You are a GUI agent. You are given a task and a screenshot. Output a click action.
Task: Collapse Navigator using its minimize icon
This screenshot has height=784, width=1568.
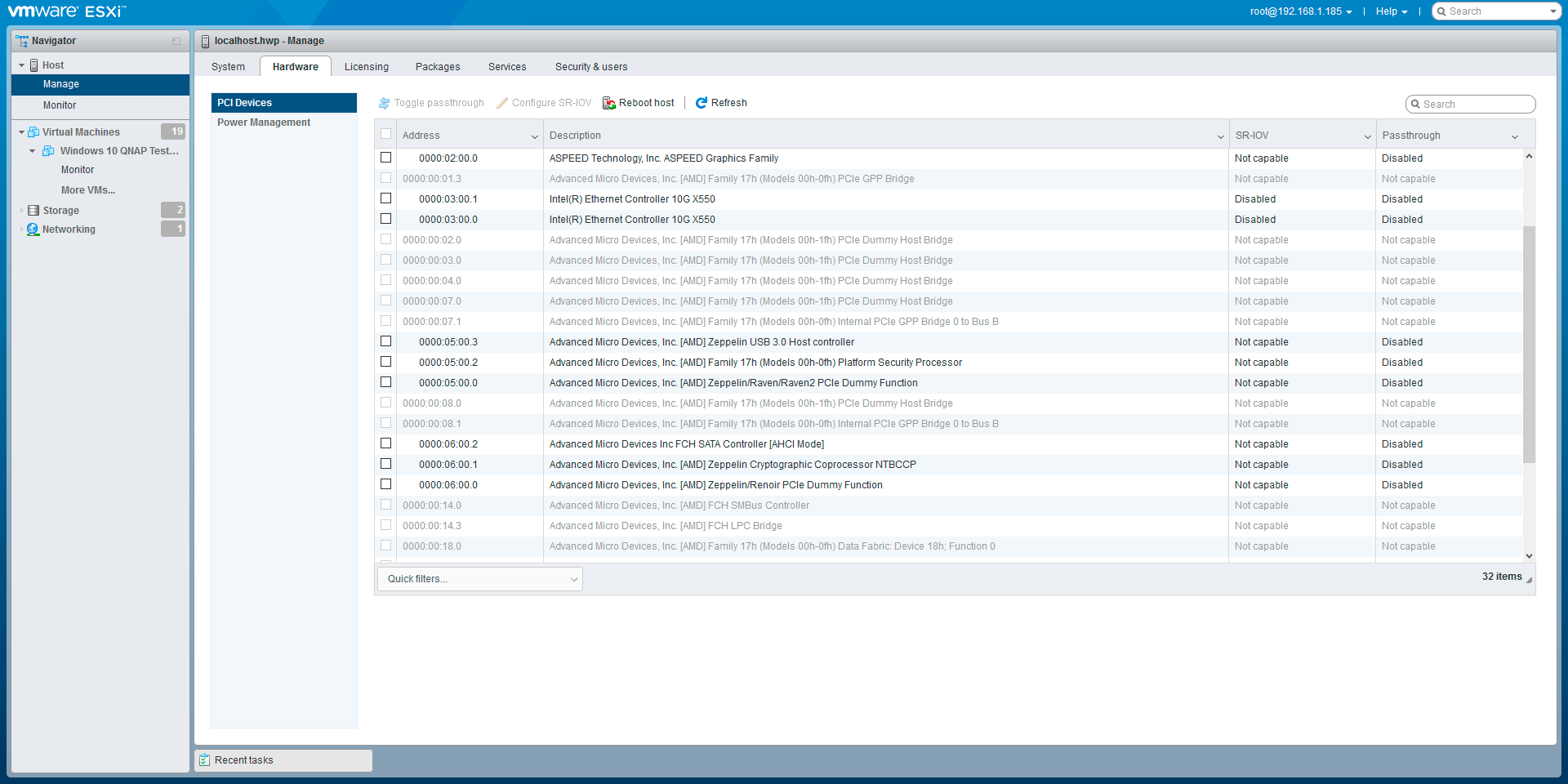click(176, 41)
